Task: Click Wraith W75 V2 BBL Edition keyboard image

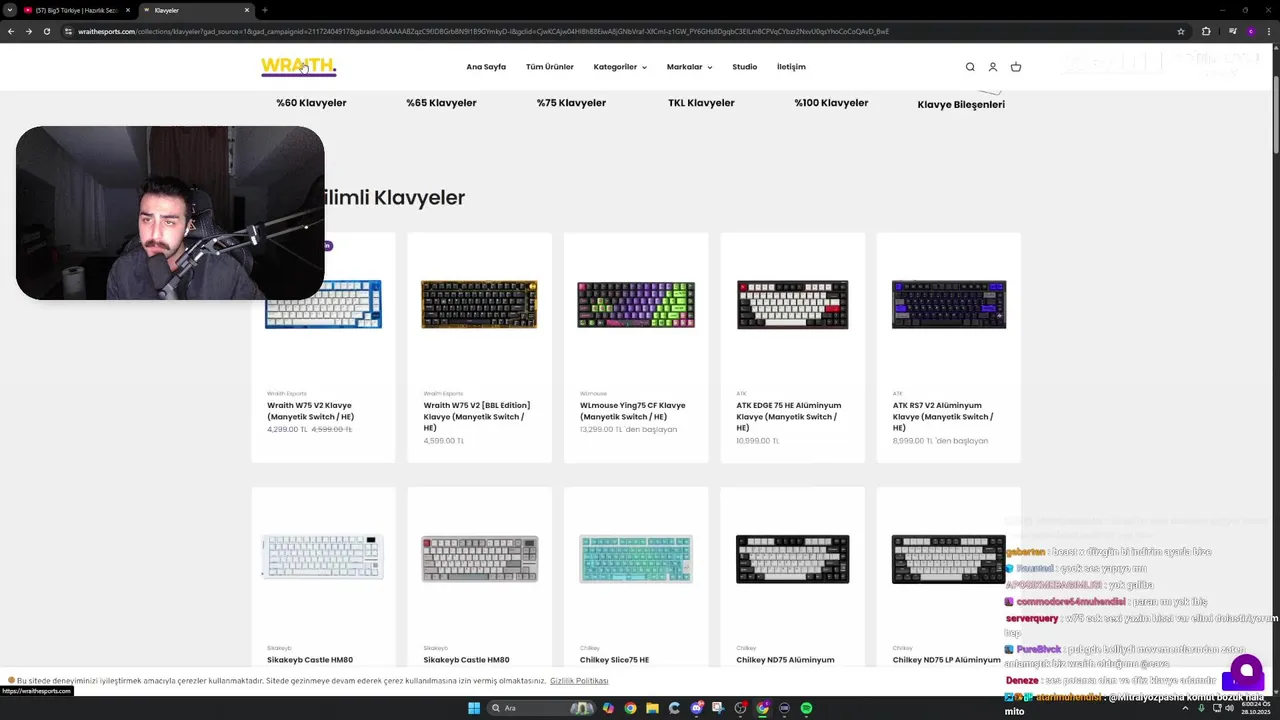Action: click(x=479, y=304)
